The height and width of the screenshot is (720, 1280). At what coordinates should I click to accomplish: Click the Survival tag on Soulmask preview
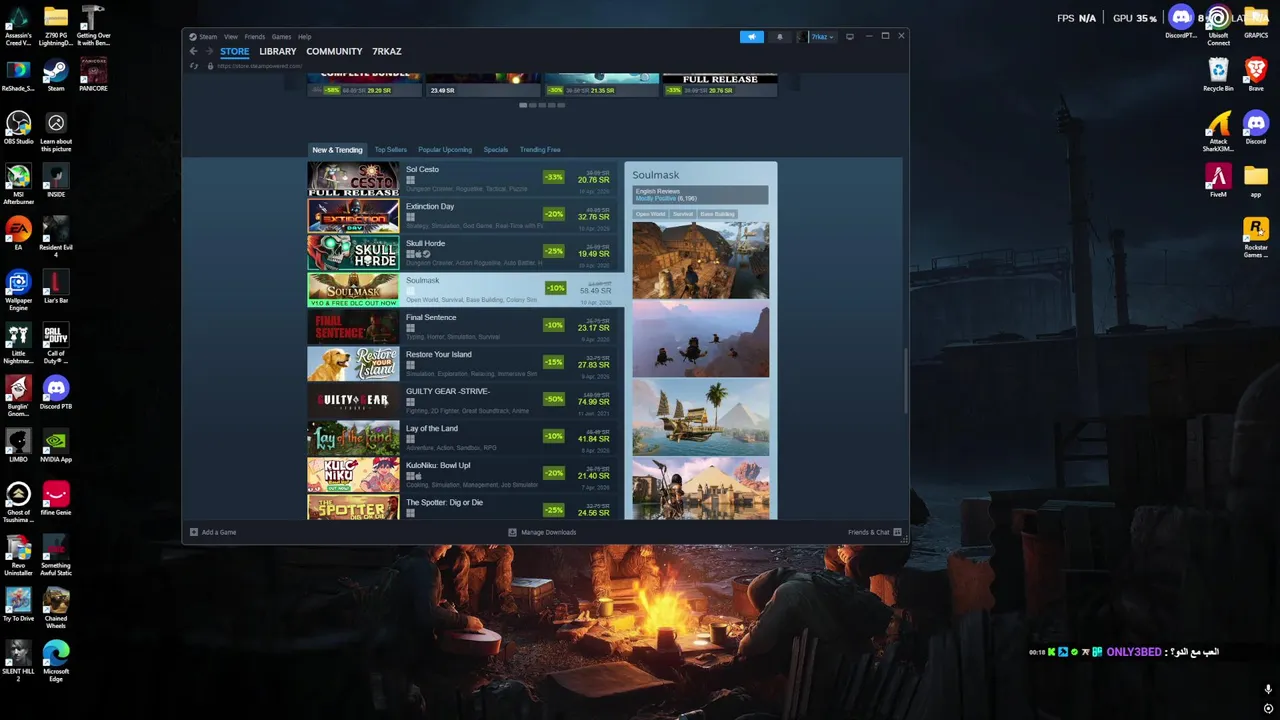coord(683,214)
